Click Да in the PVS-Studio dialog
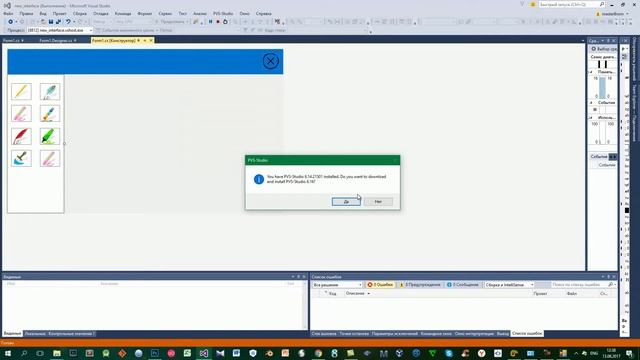This screenshot has height=360, width=640. [346, 202]
